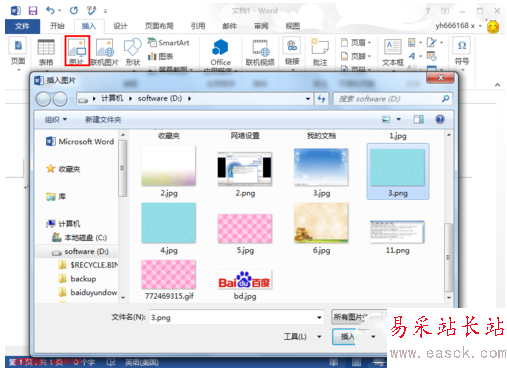Select the 2.jpg thumbnail
This screenshot has width=507, height=368.
[x=169, y=172]
